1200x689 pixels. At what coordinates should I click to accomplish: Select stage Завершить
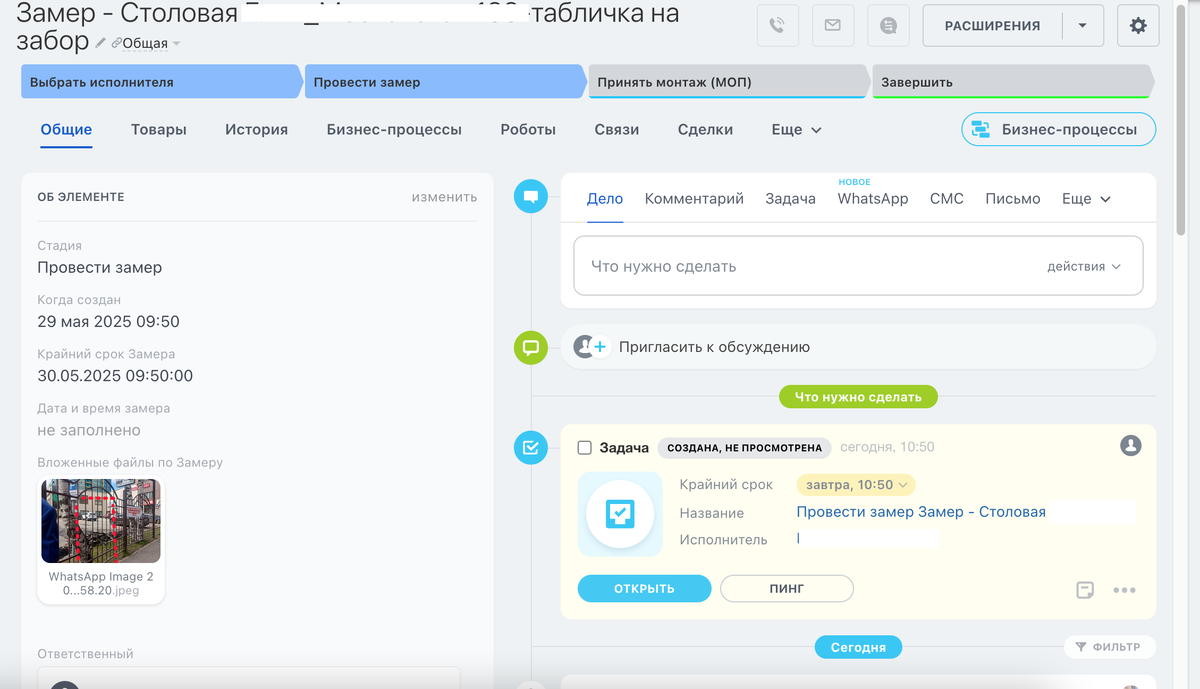pos(1012,82)
